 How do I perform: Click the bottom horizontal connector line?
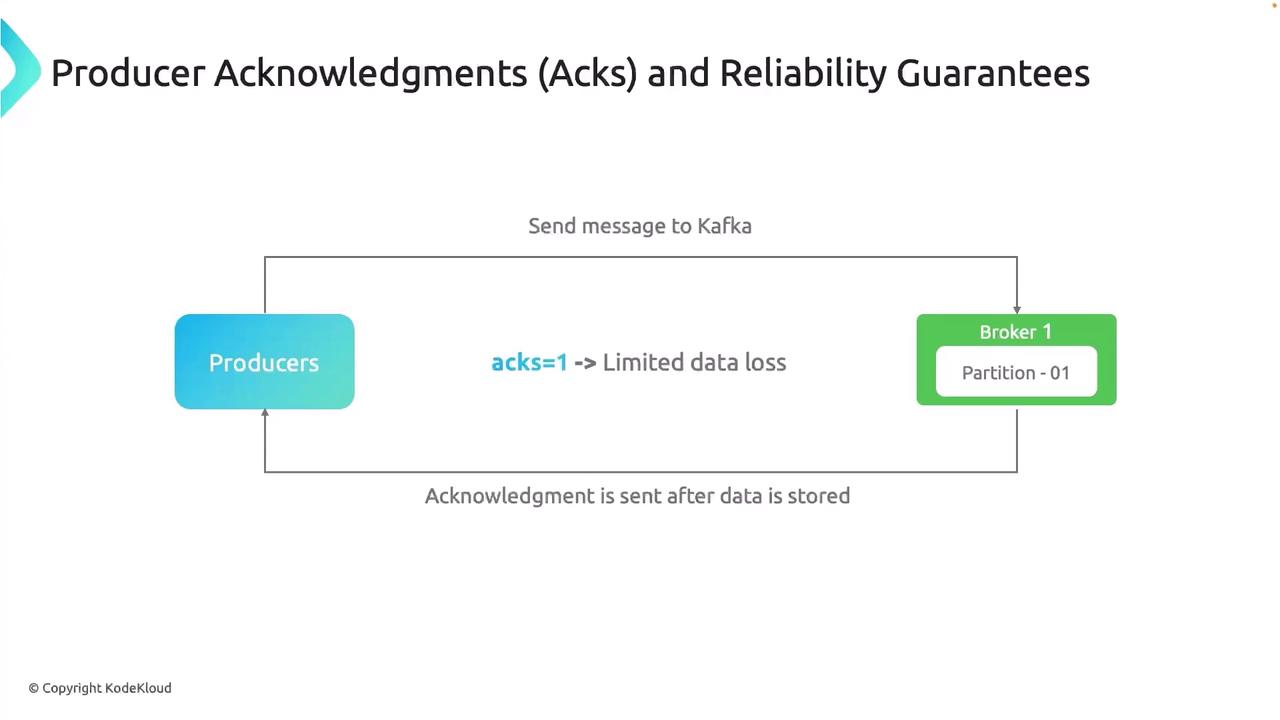pos(640,472)
